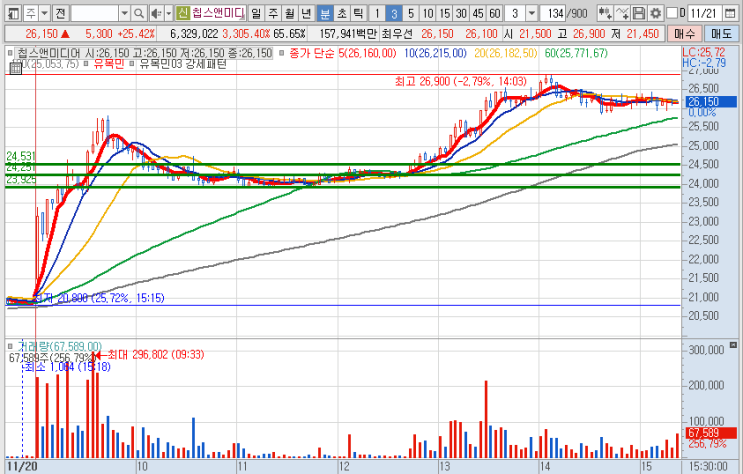Toggle the 일 (daily) chart period
Screen dimensions: 743x474
pos(257,13)
